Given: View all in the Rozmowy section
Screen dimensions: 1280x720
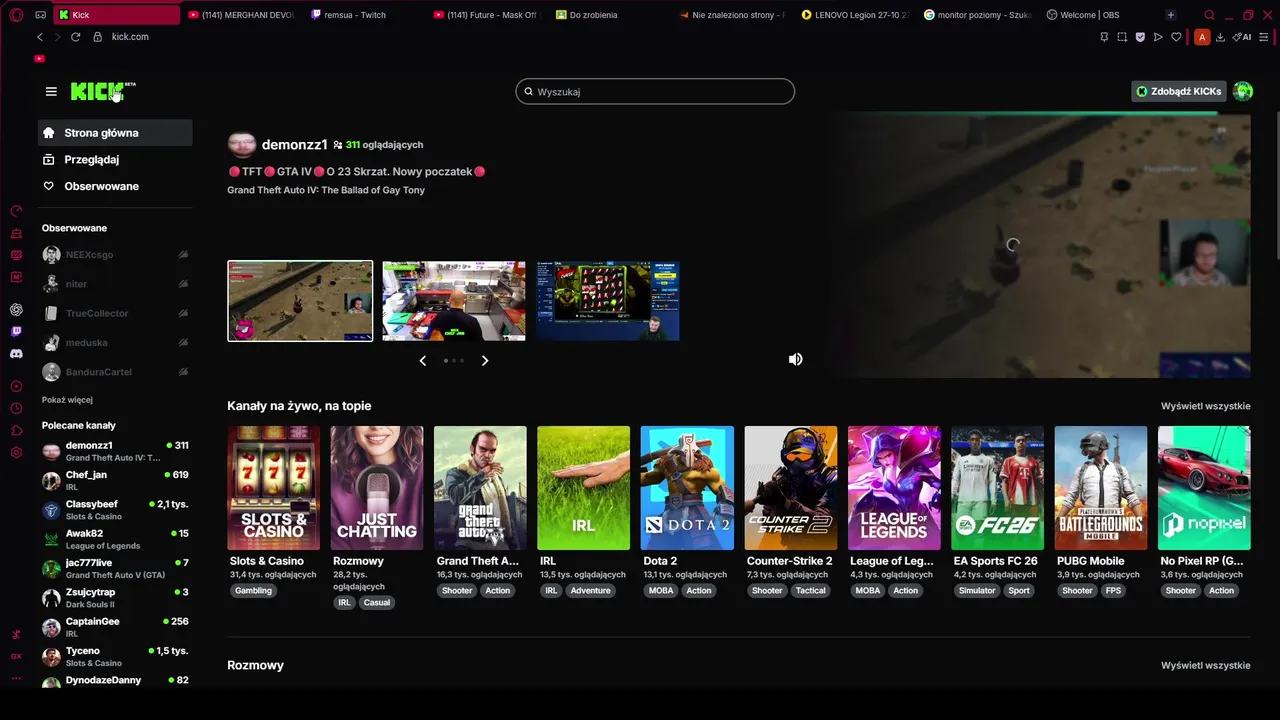Looking at the screenshot, I should 1205,665.
